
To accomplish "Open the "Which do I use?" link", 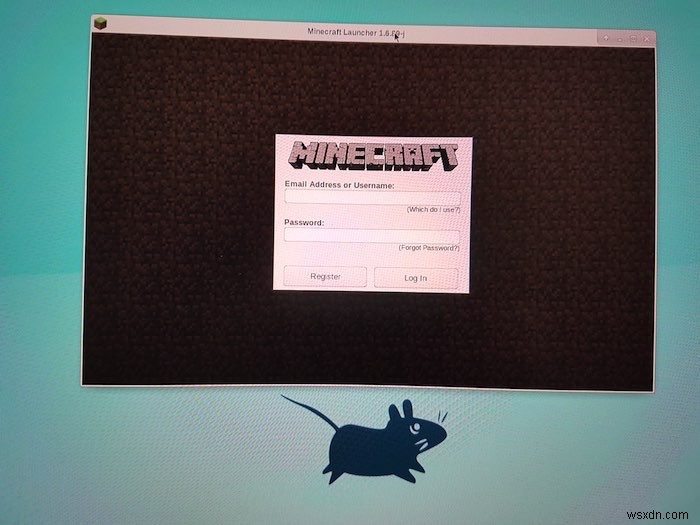I will click(x=433, y=209).
